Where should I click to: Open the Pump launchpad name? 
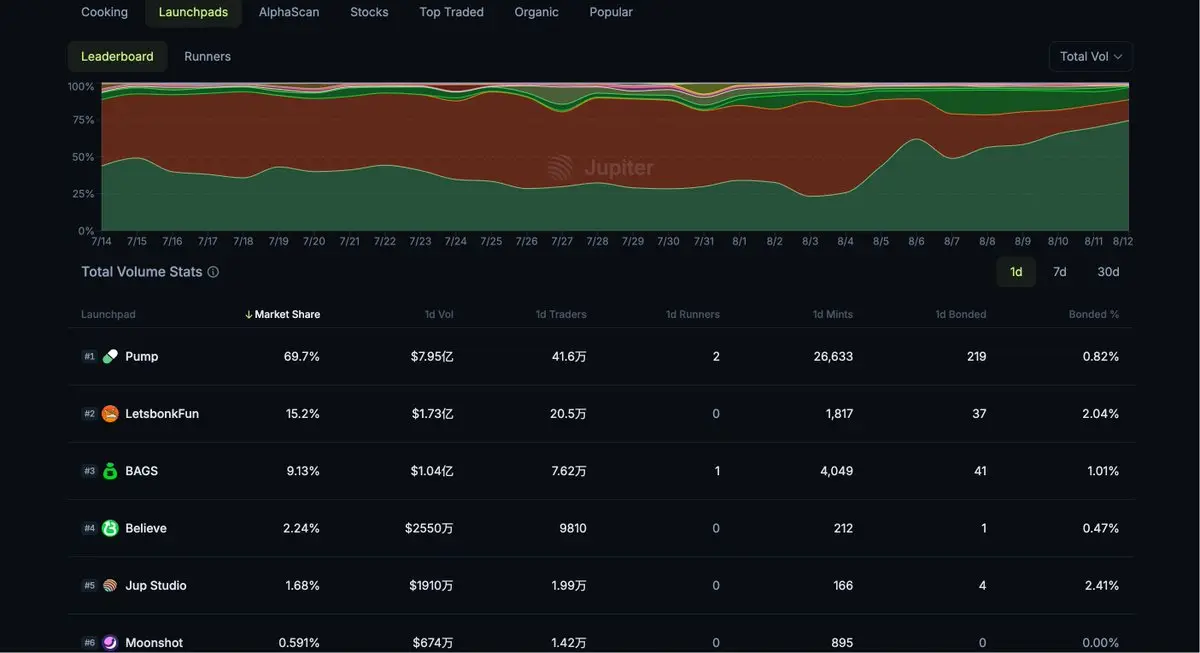click(142, 356)
